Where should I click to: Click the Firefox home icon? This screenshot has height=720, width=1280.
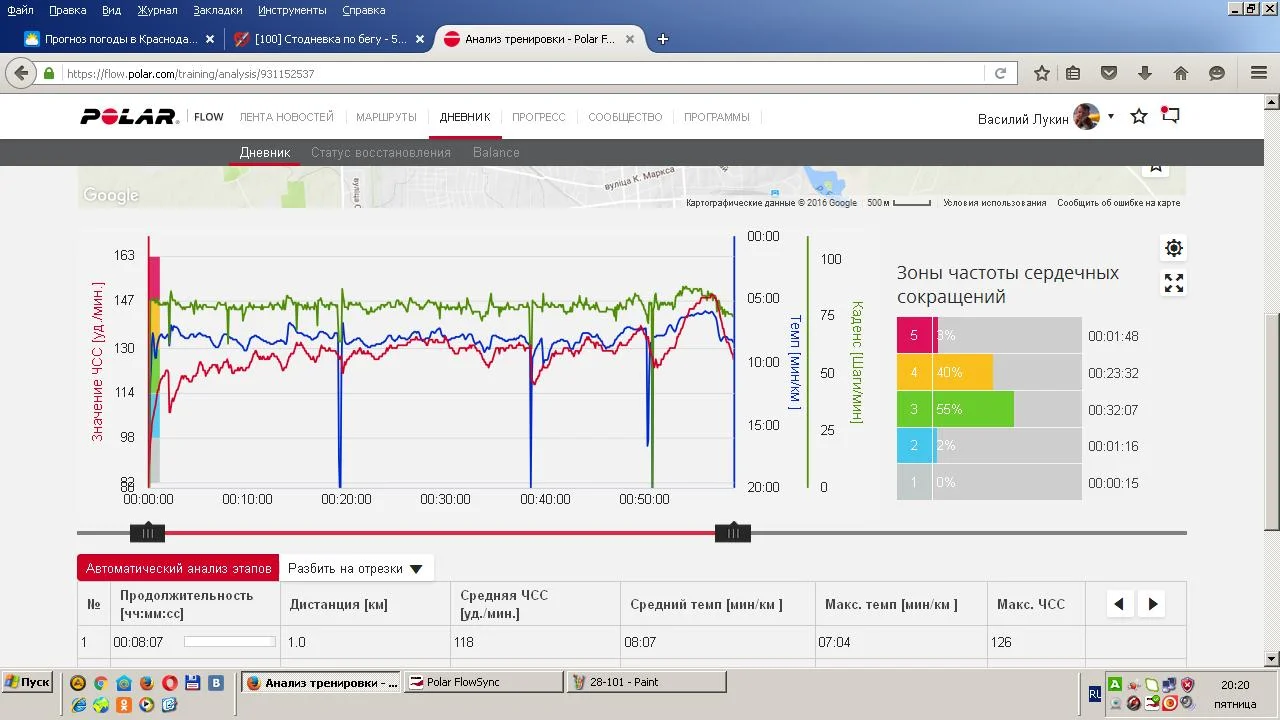[x=1181, y=73]
